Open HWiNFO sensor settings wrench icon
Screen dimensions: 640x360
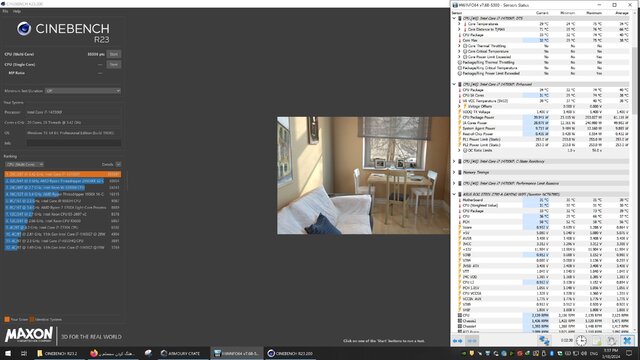[612, 340]
